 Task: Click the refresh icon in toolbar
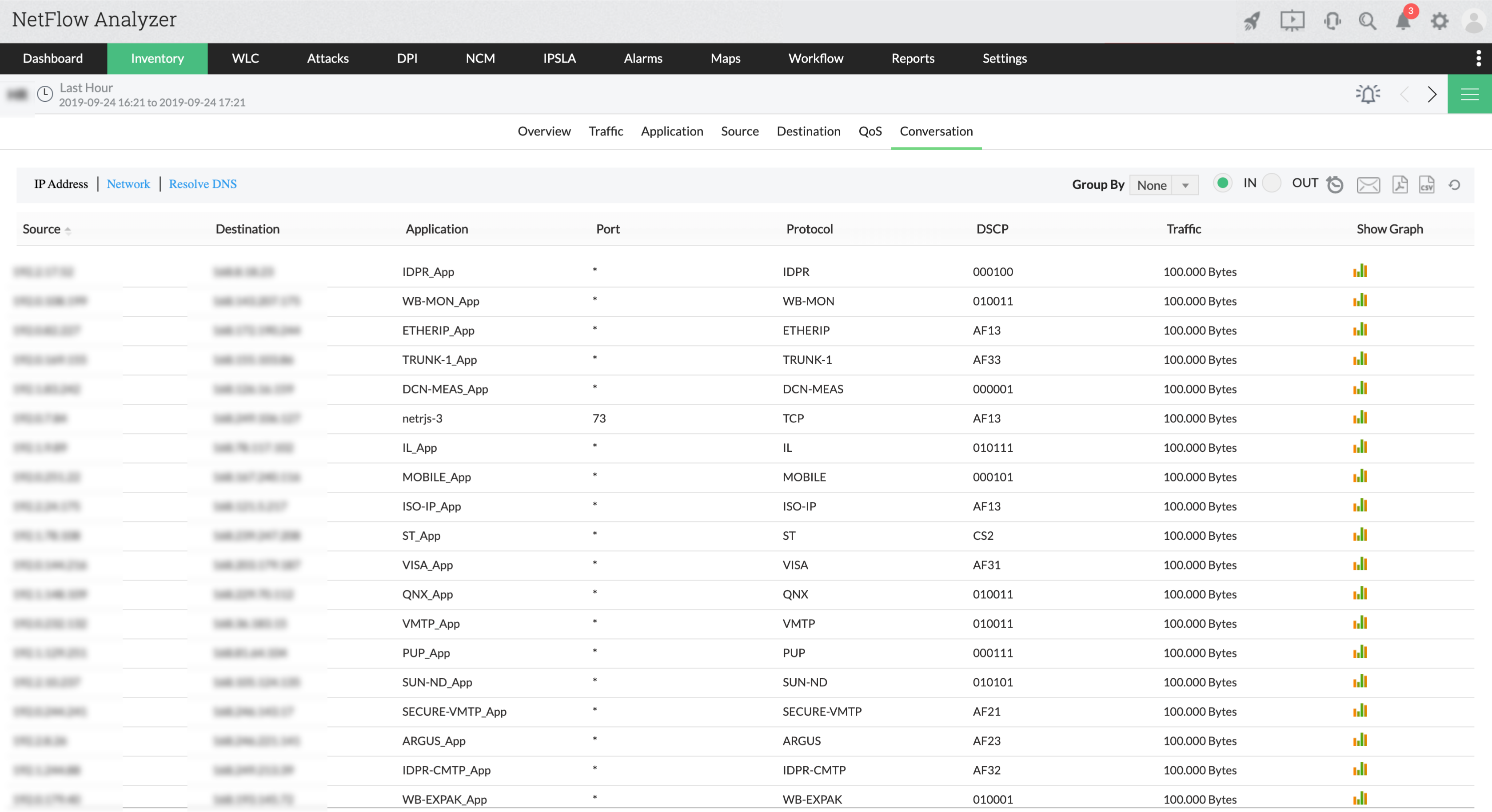tap(1454, 185)
